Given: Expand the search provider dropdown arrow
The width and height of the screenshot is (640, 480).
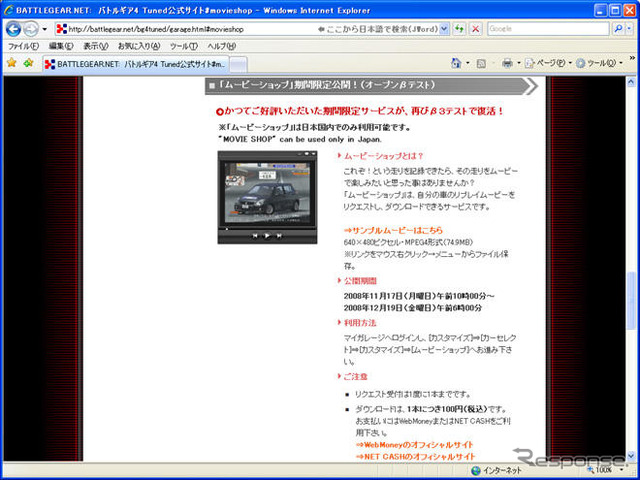Looking at the screenshot, I should 629,29.
